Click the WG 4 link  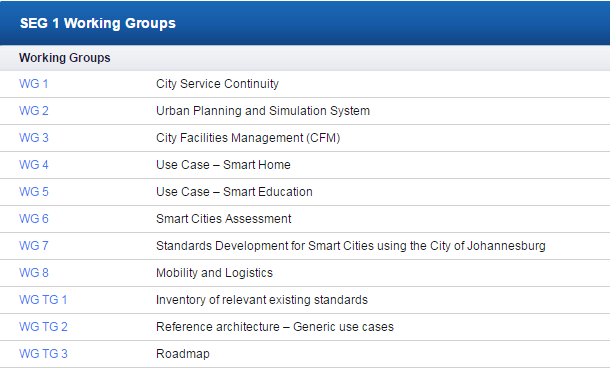[x=34, y=165]
